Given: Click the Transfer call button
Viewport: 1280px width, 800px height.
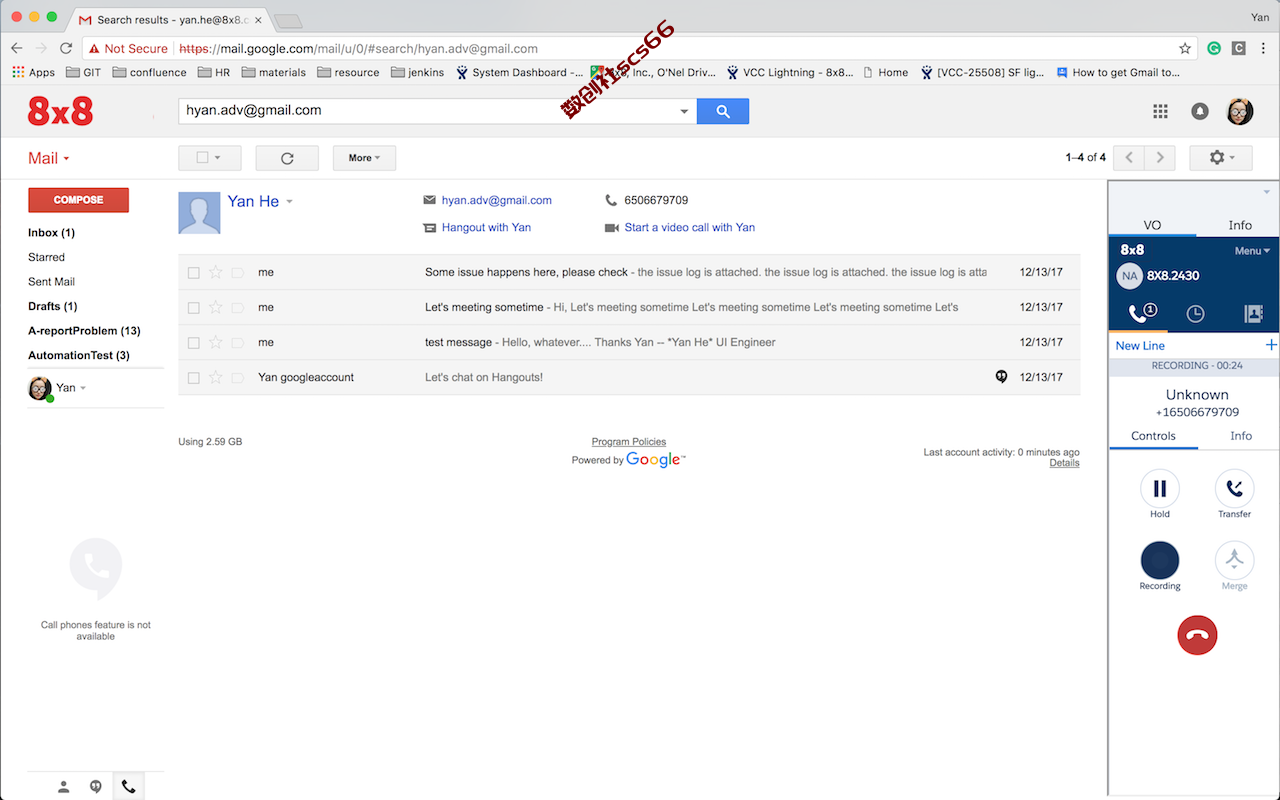Looking at the screenshot, I should pyautogui.click(x=1234, y=489).
